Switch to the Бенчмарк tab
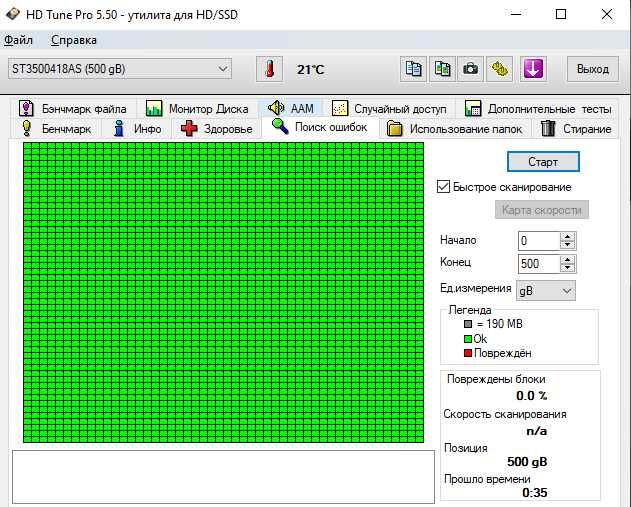 [x=56, y=129]
